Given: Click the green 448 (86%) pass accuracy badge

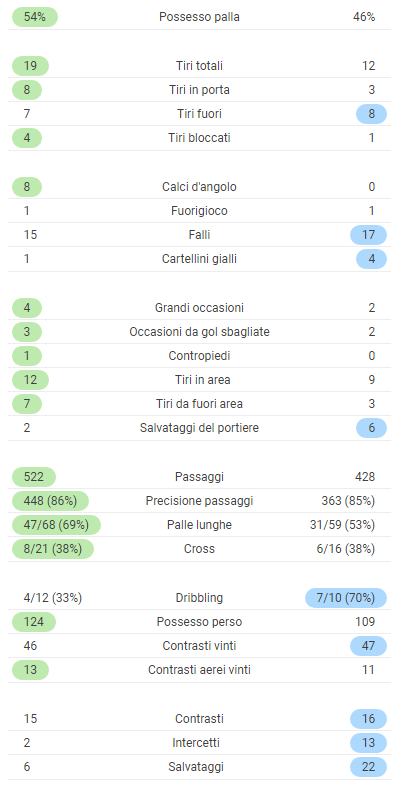Looking at the screenshot, I should pos(50,501).
